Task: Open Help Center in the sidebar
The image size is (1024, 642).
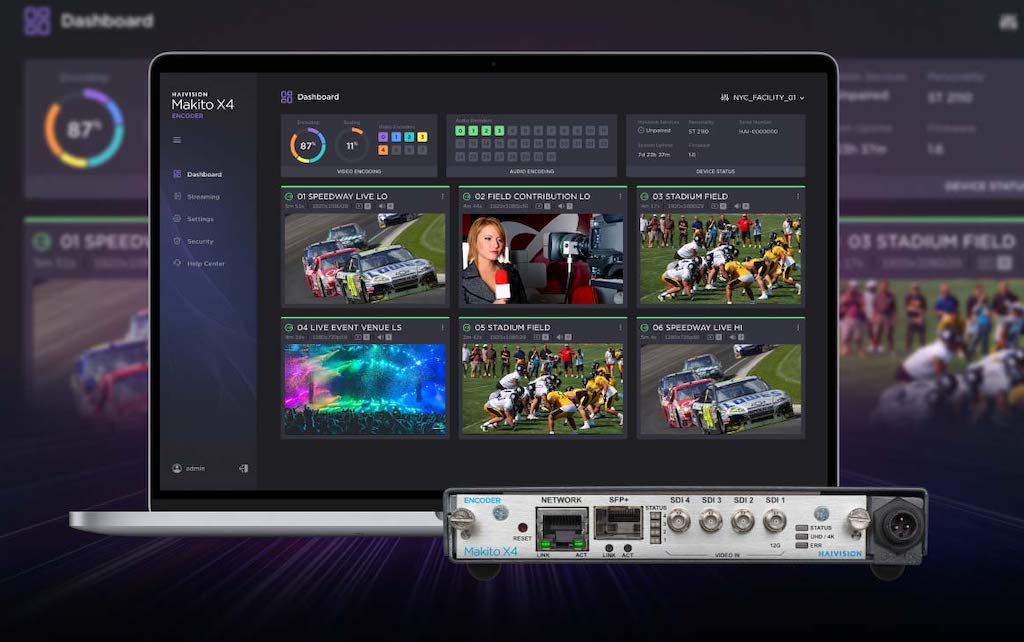Action: pyautogui.click(x=199, y=263)
